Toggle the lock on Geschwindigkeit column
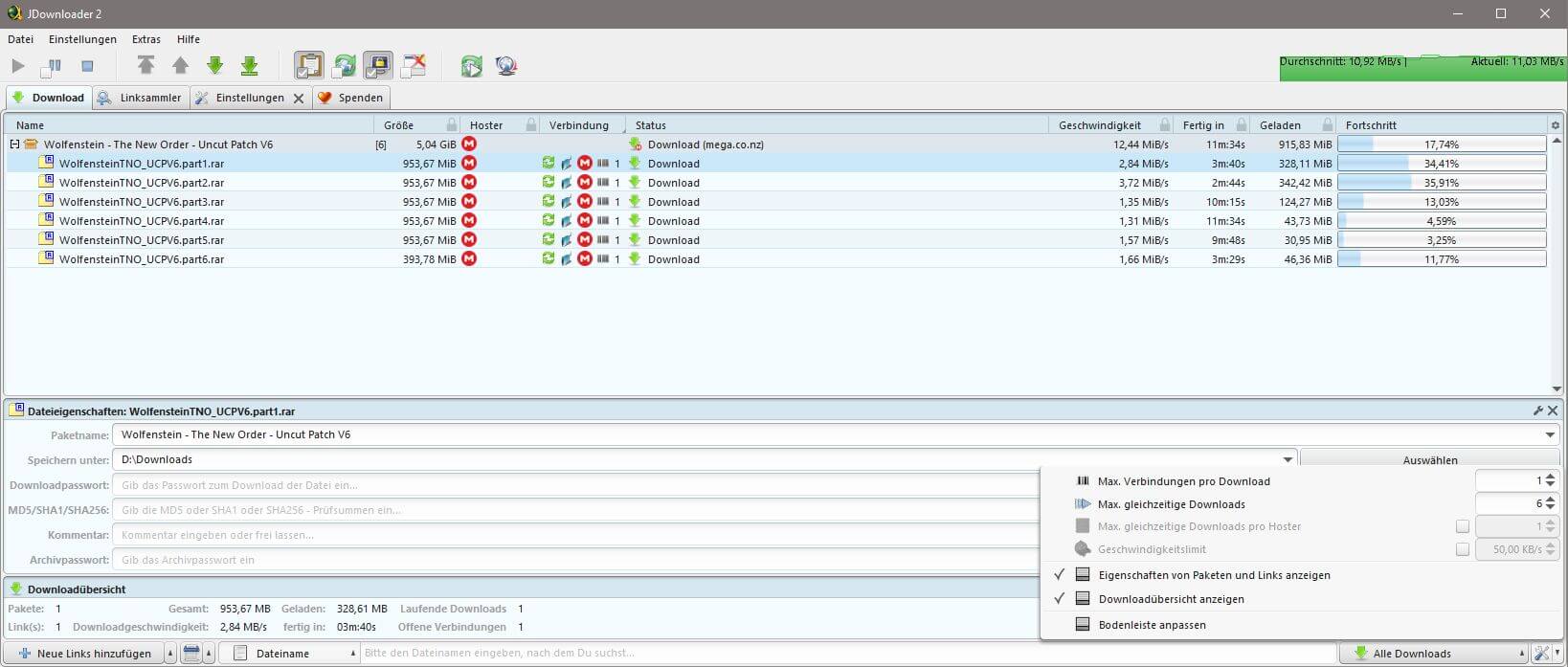1568x667 pixels. tap(1164, 125)
